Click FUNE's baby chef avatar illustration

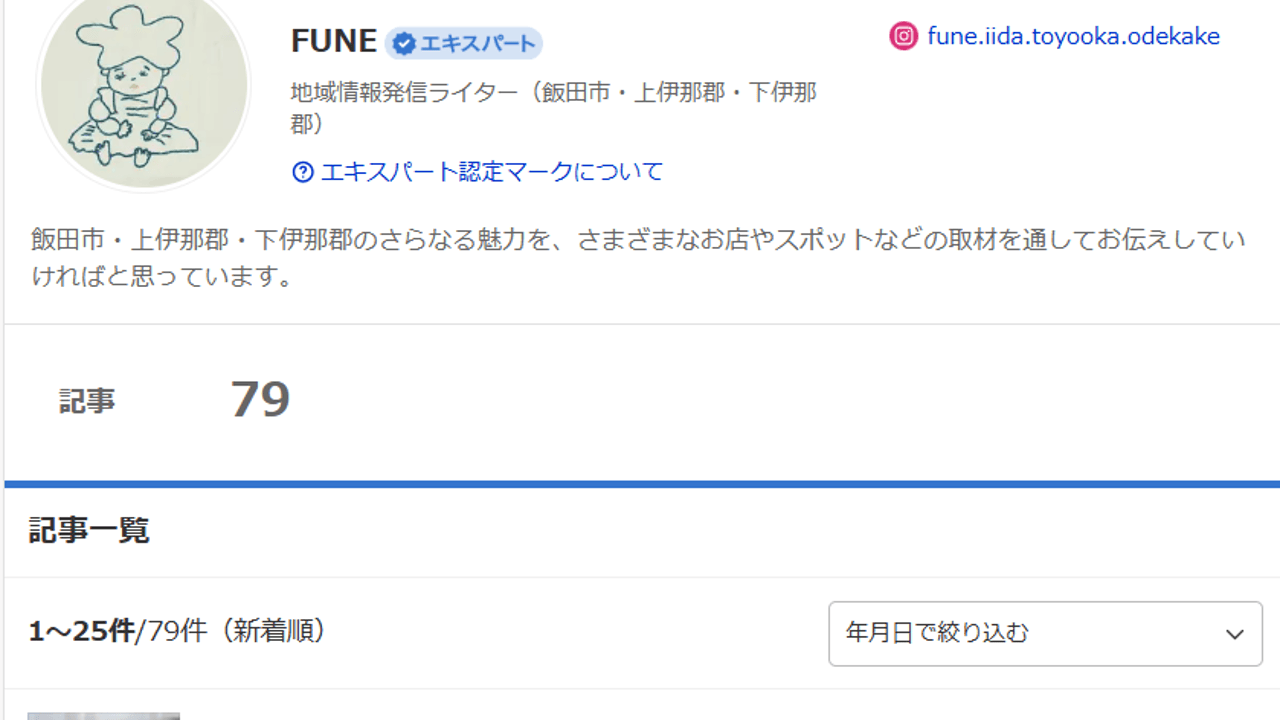click(x=143, y=90)
